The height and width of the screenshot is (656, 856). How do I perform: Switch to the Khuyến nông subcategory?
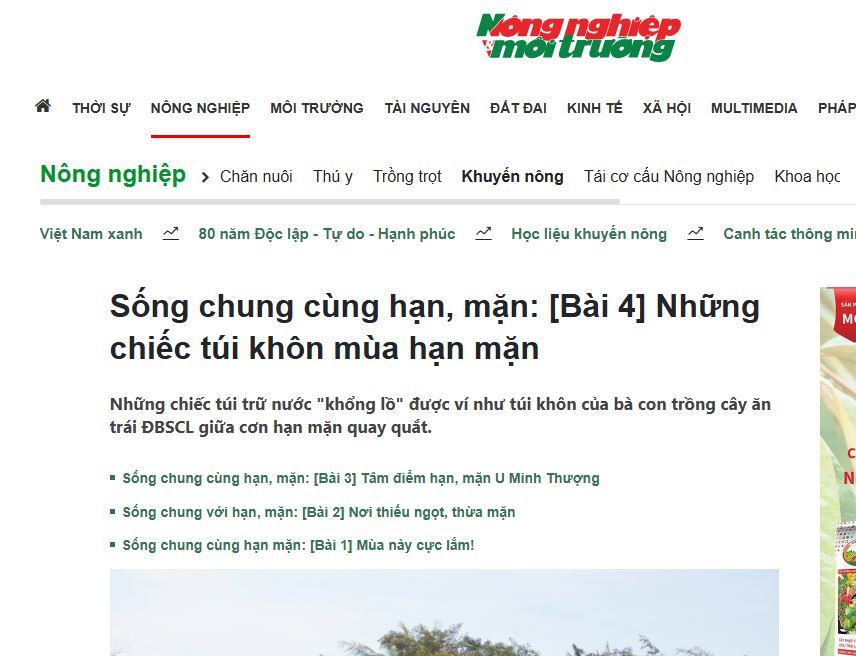click(x=512, y=176)
